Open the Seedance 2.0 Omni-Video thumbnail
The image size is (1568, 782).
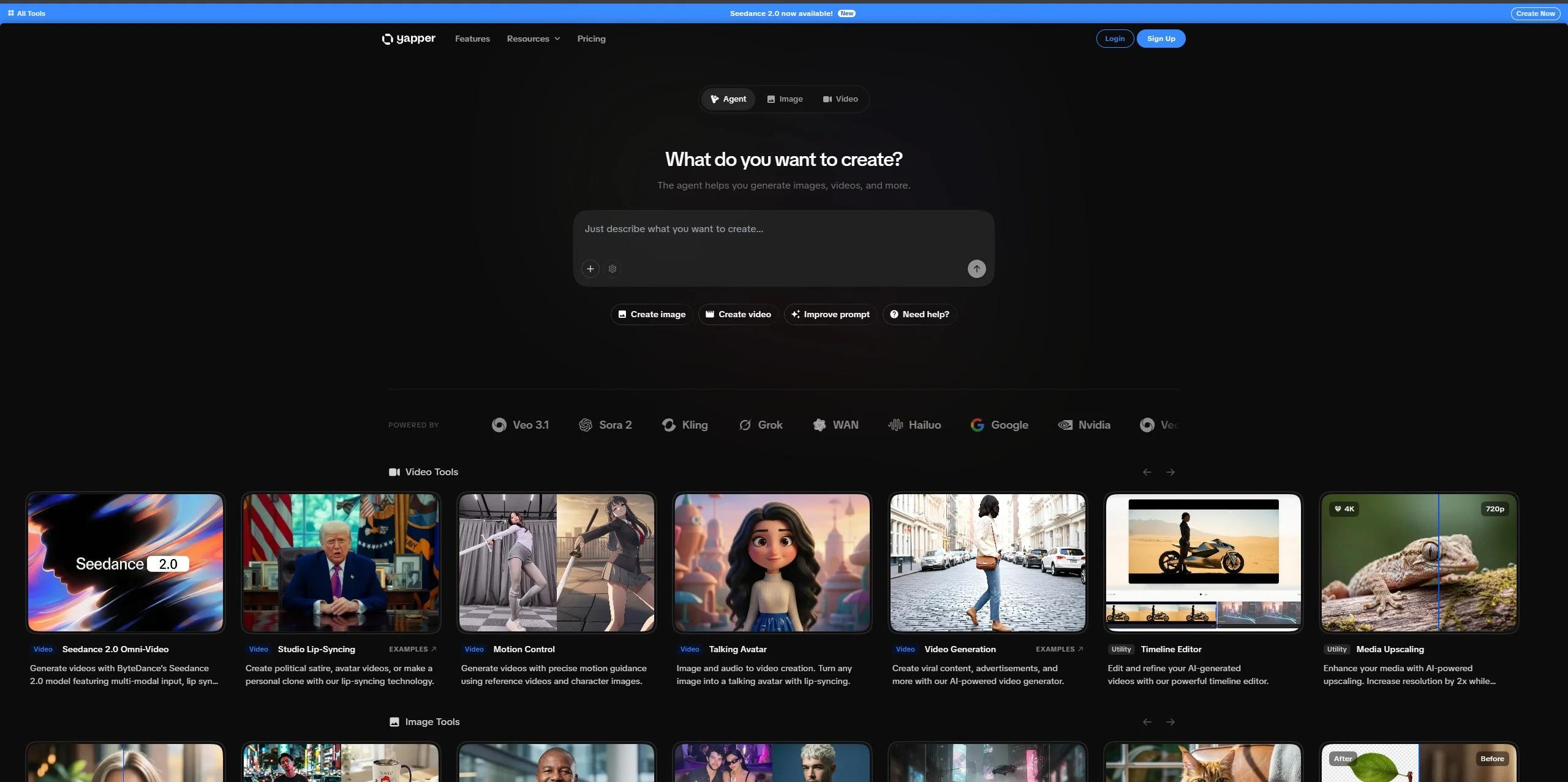pos(126,563)
